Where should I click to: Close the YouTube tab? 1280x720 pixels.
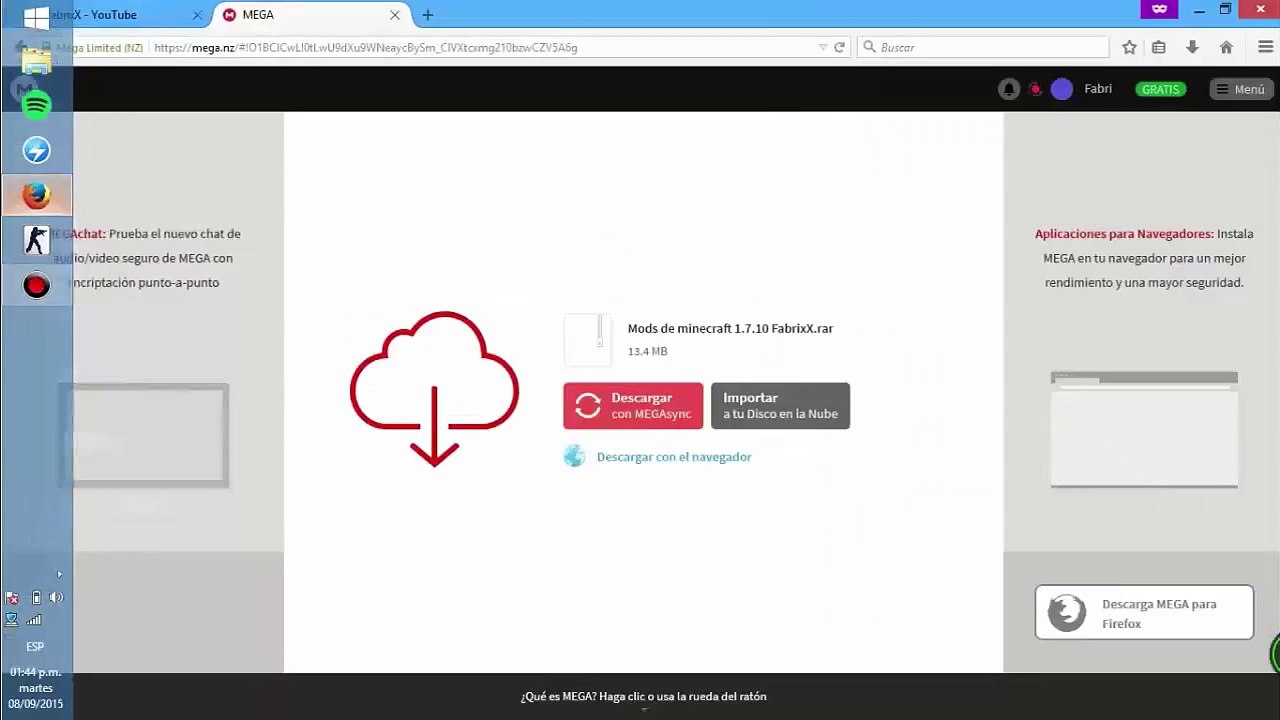197,15
